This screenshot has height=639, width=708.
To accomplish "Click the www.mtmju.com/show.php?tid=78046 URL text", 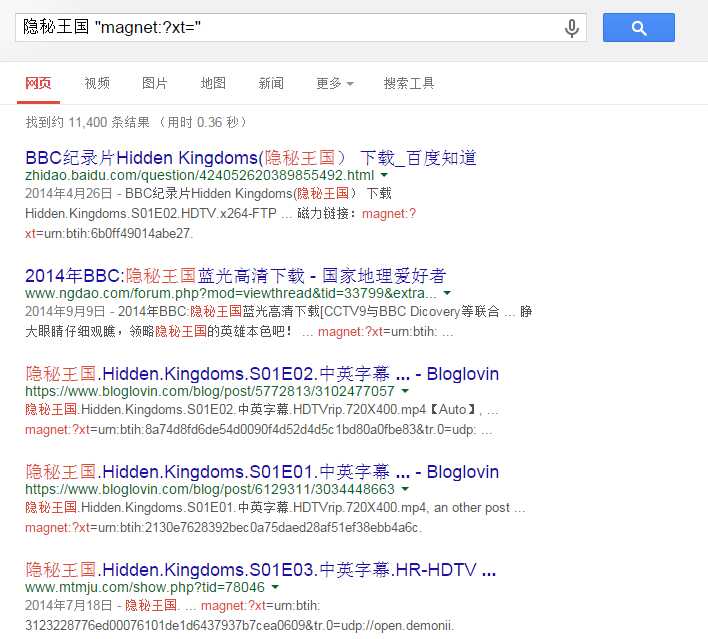I will coord(145,587).
